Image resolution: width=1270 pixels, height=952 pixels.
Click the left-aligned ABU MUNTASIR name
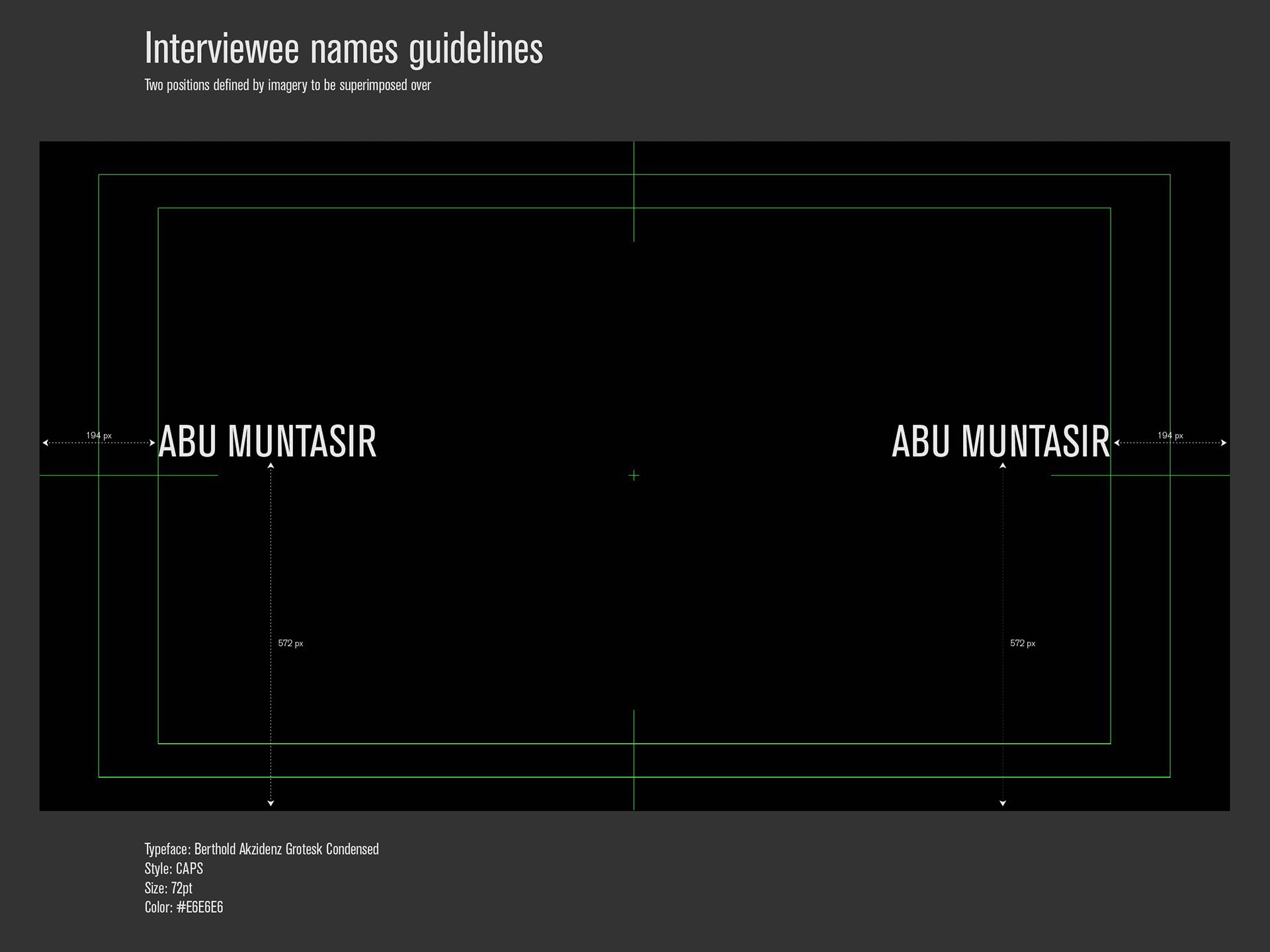pyautogui.click(x=268, y=441)
